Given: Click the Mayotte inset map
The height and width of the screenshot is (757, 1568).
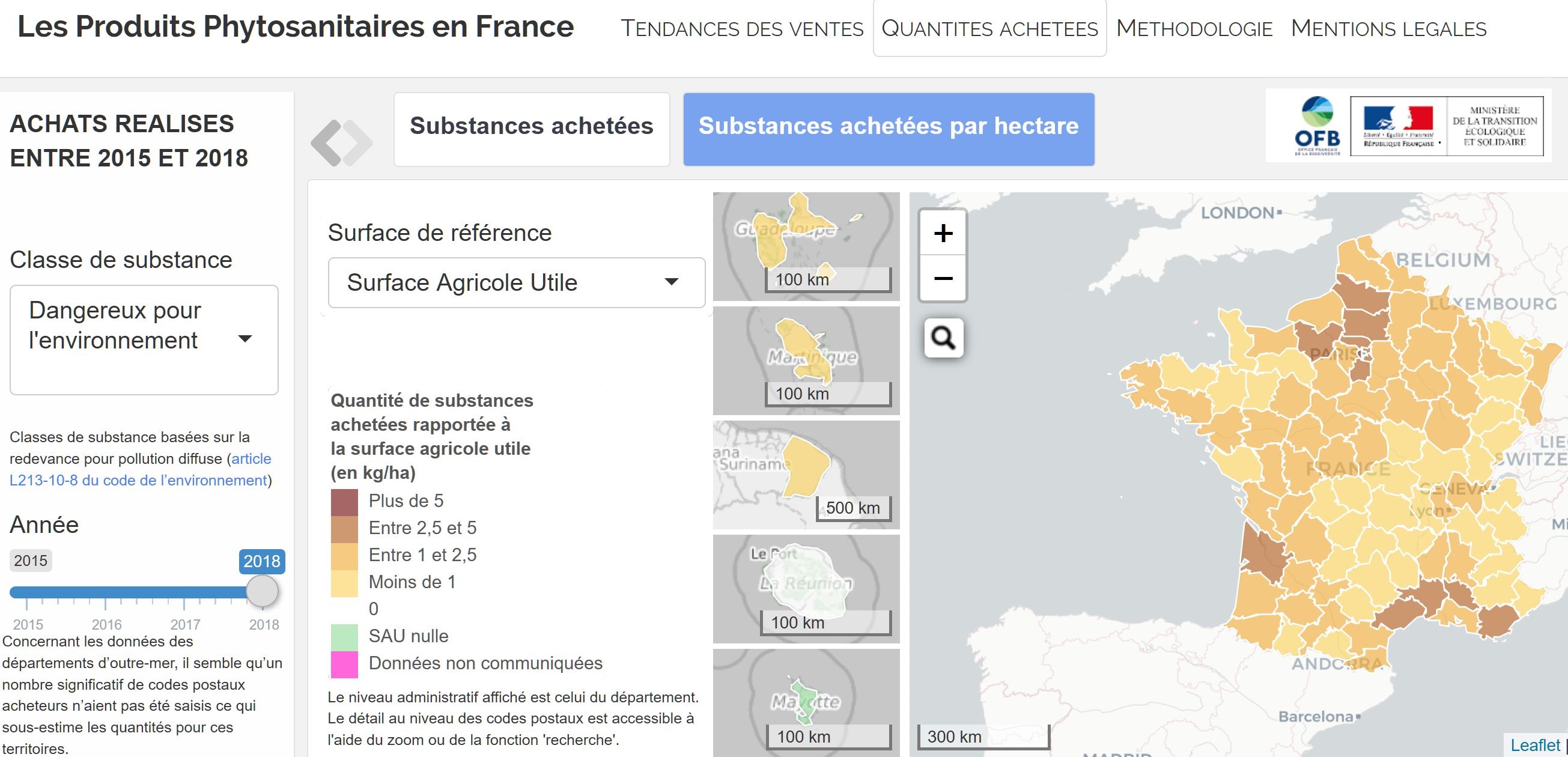Looking at the screenshot, I should click(805, 700).
